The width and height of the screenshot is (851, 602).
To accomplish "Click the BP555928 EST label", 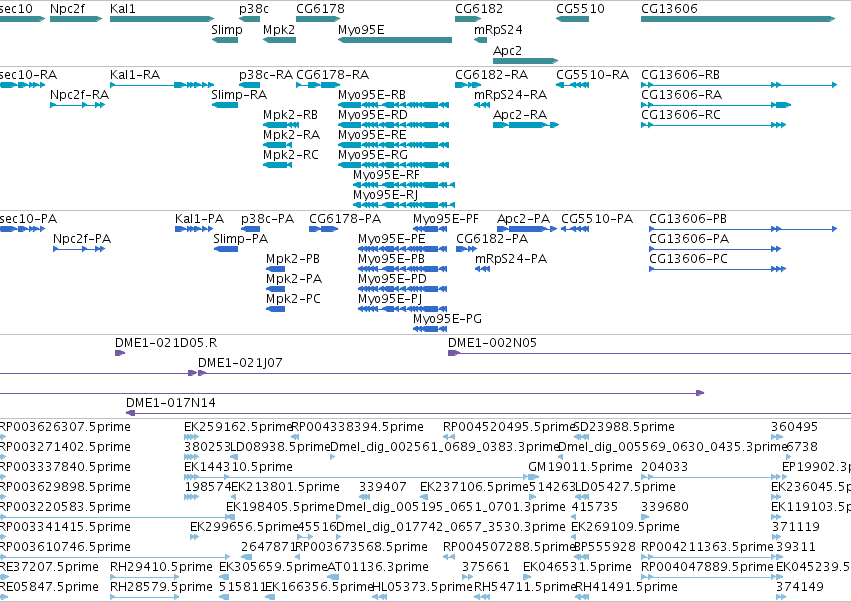I will (604, 547).
